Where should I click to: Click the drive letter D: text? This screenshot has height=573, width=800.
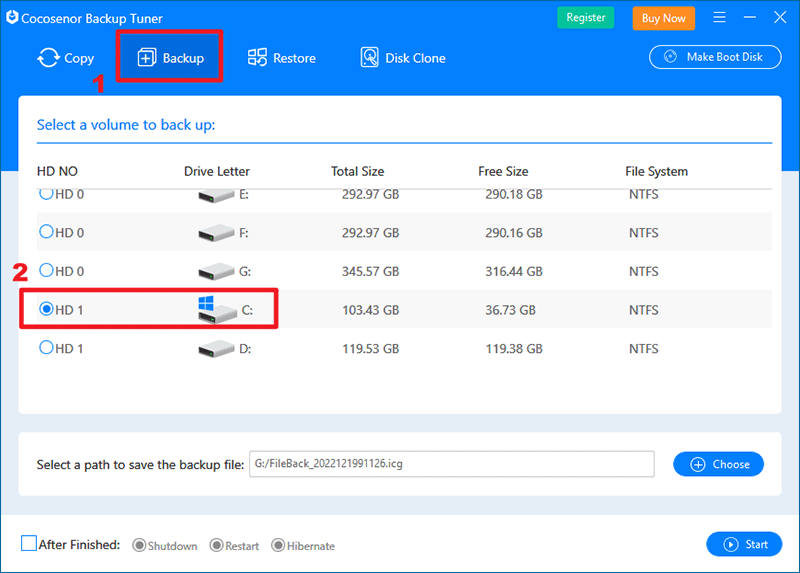(x=245, y=349)
